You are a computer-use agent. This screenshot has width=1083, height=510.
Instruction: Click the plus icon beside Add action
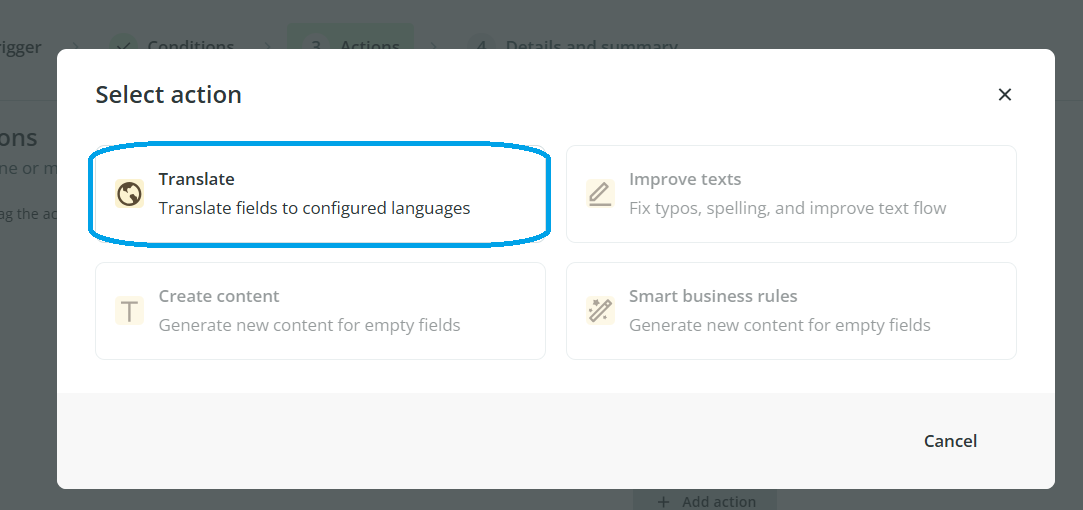[665, 501]
